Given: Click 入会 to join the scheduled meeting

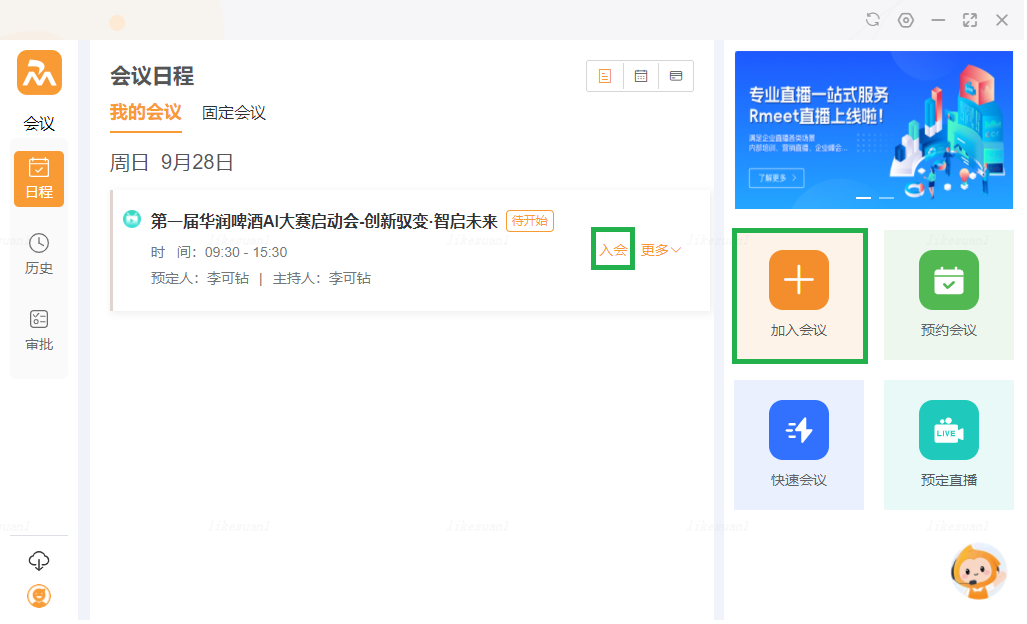Looking at the screenshot, I should click(613, 250).
